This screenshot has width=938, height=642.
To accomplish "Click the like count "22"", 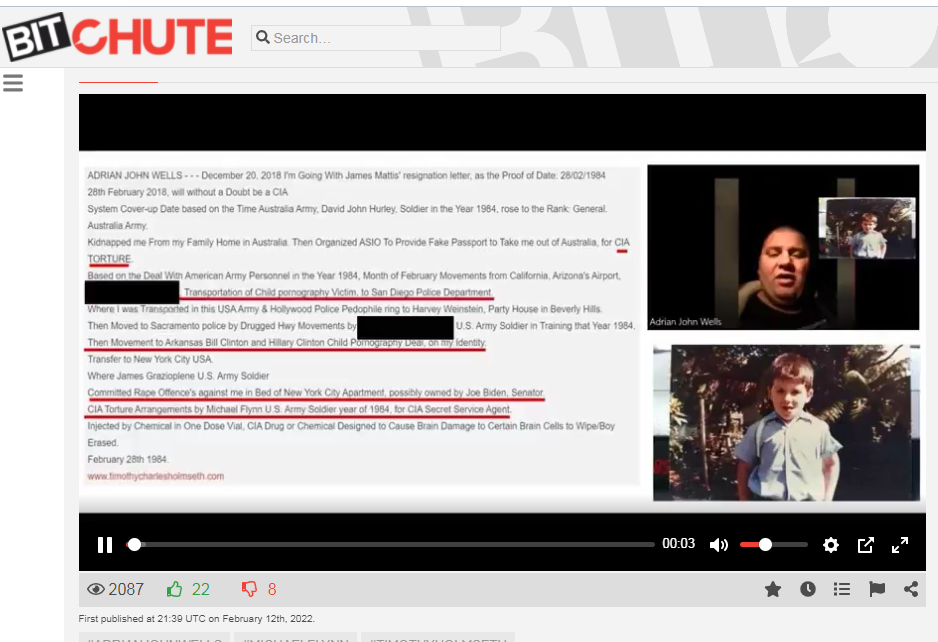I will [200, 589].
